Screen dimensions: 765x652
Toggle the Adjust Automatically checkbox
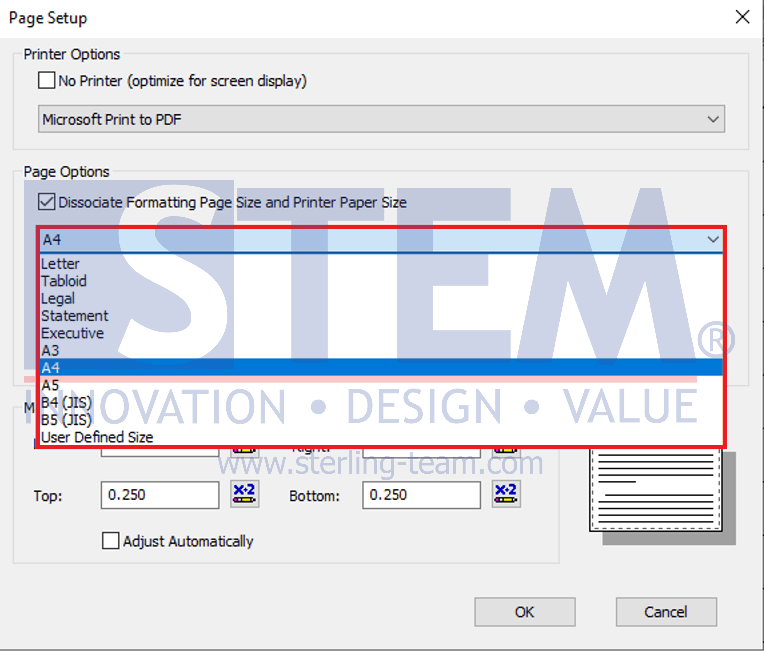[x=111, y=541]
